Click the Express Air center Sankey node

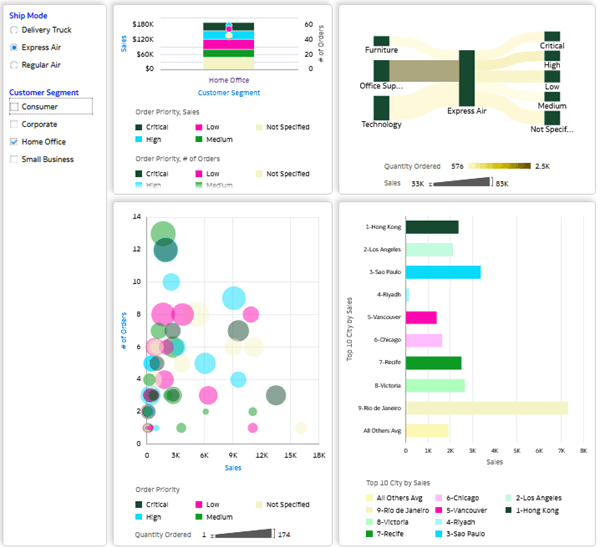pos(467,78)
